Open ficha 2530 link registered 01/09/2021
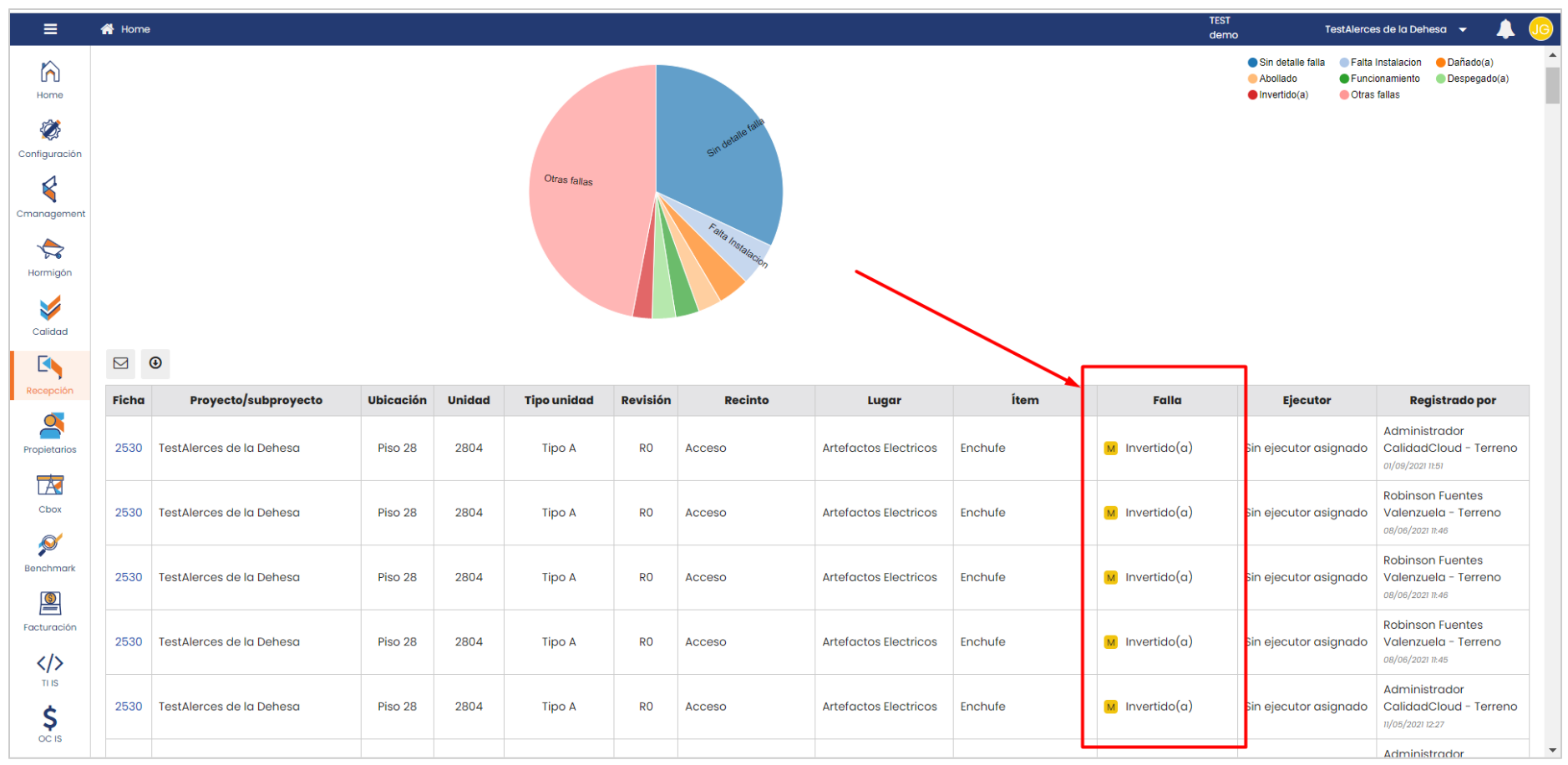The image size is (1568, 765). (129, 448)
